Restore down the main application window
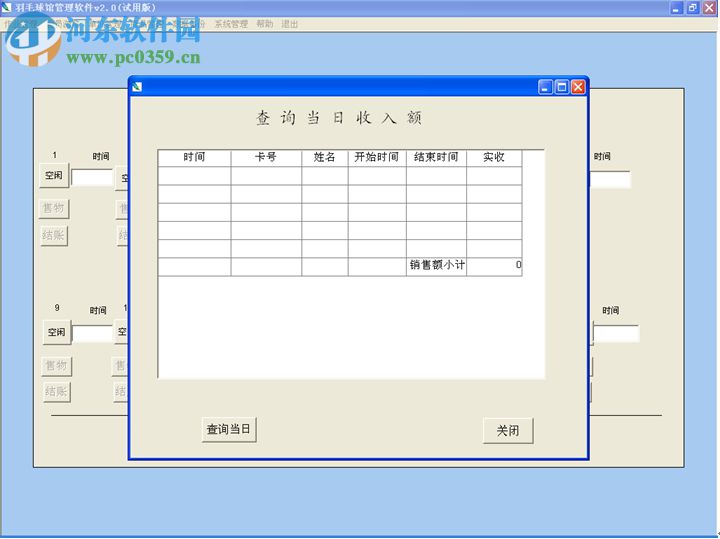 (692, 7)
